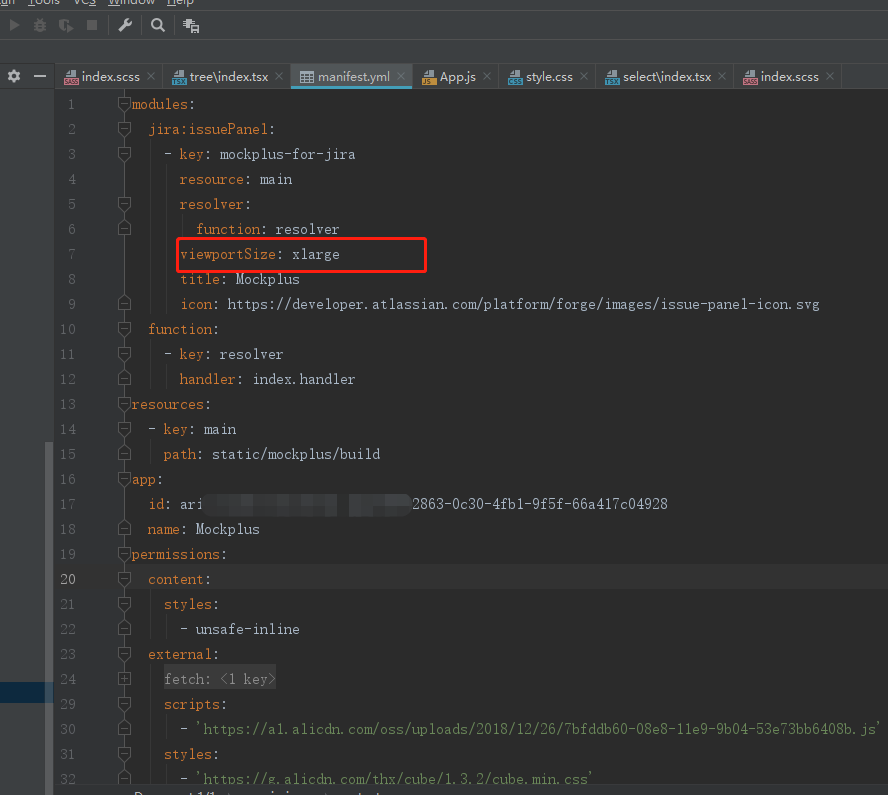The width and height of the screenshot is (888, 795).
Task: Open the App.js tab
Action: point(457,76)
